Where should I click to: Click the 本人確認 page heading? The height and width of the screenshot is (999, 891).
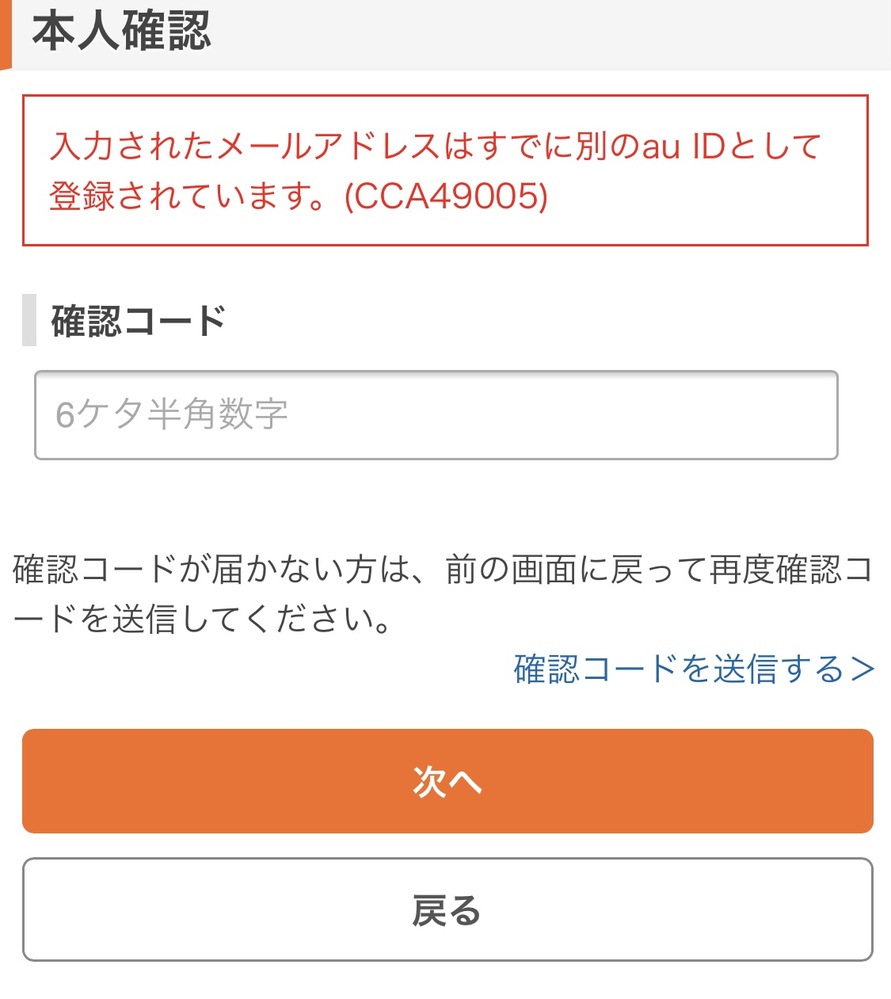(x=121, y=31)
